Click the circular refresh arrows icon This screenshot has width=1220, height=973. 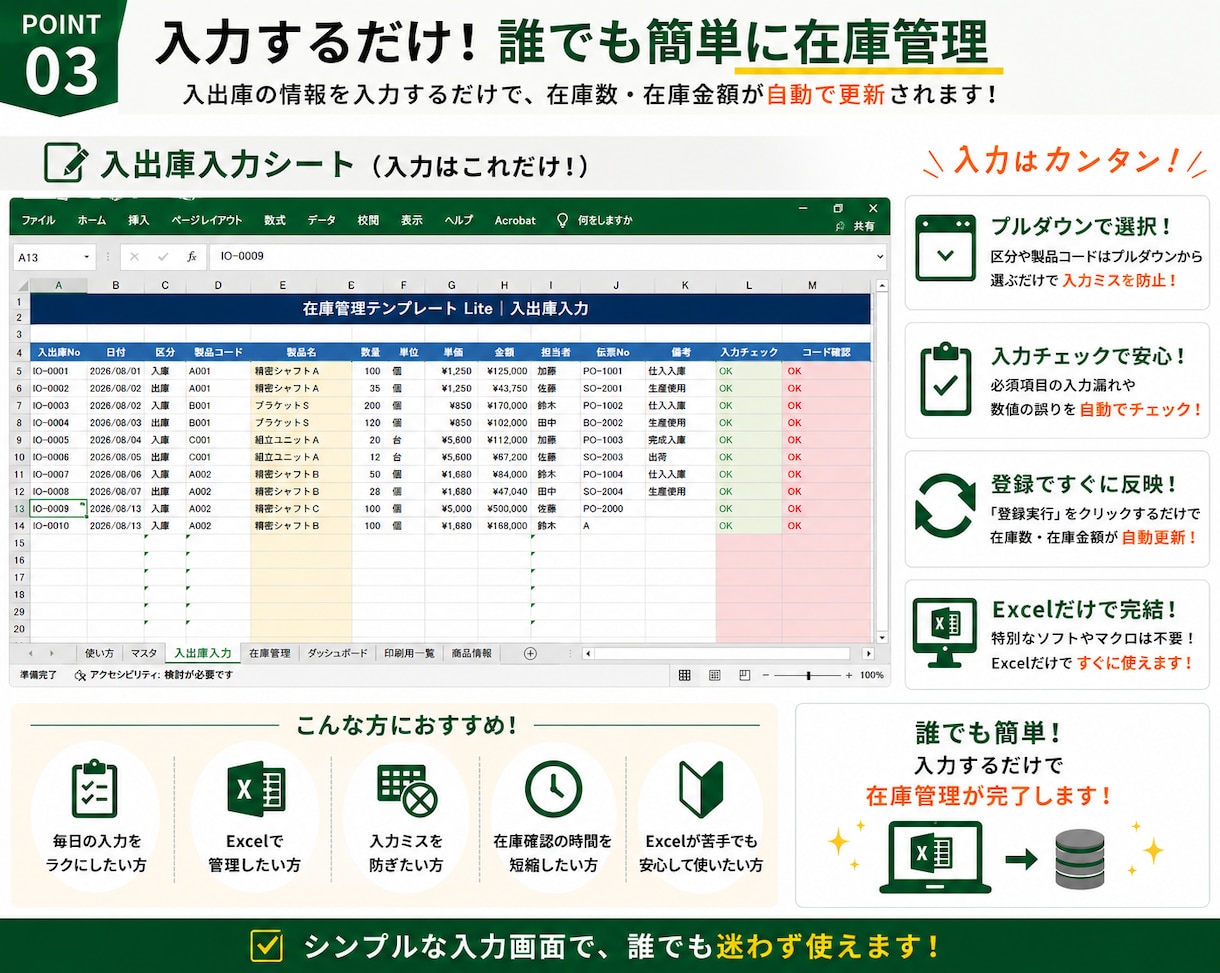(945, 507)
